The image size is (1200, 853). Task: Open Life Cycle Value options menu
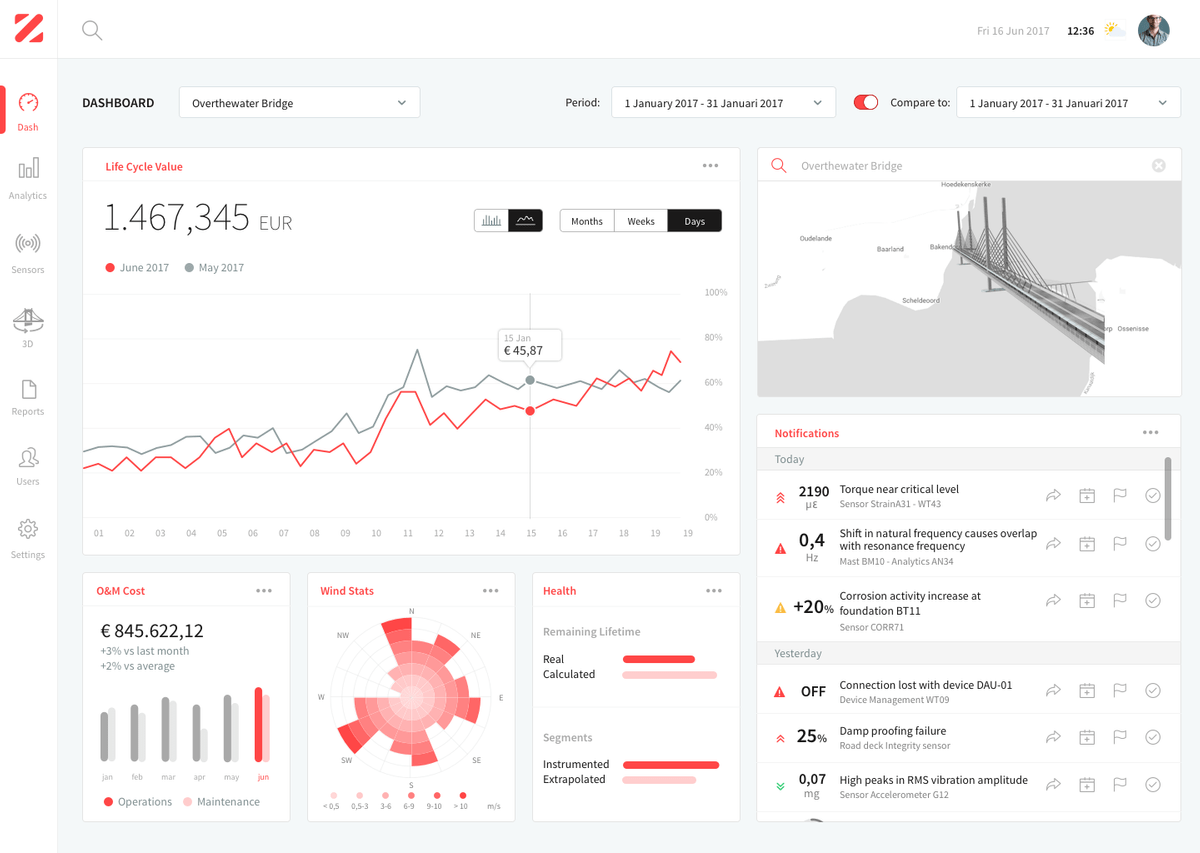710,166
